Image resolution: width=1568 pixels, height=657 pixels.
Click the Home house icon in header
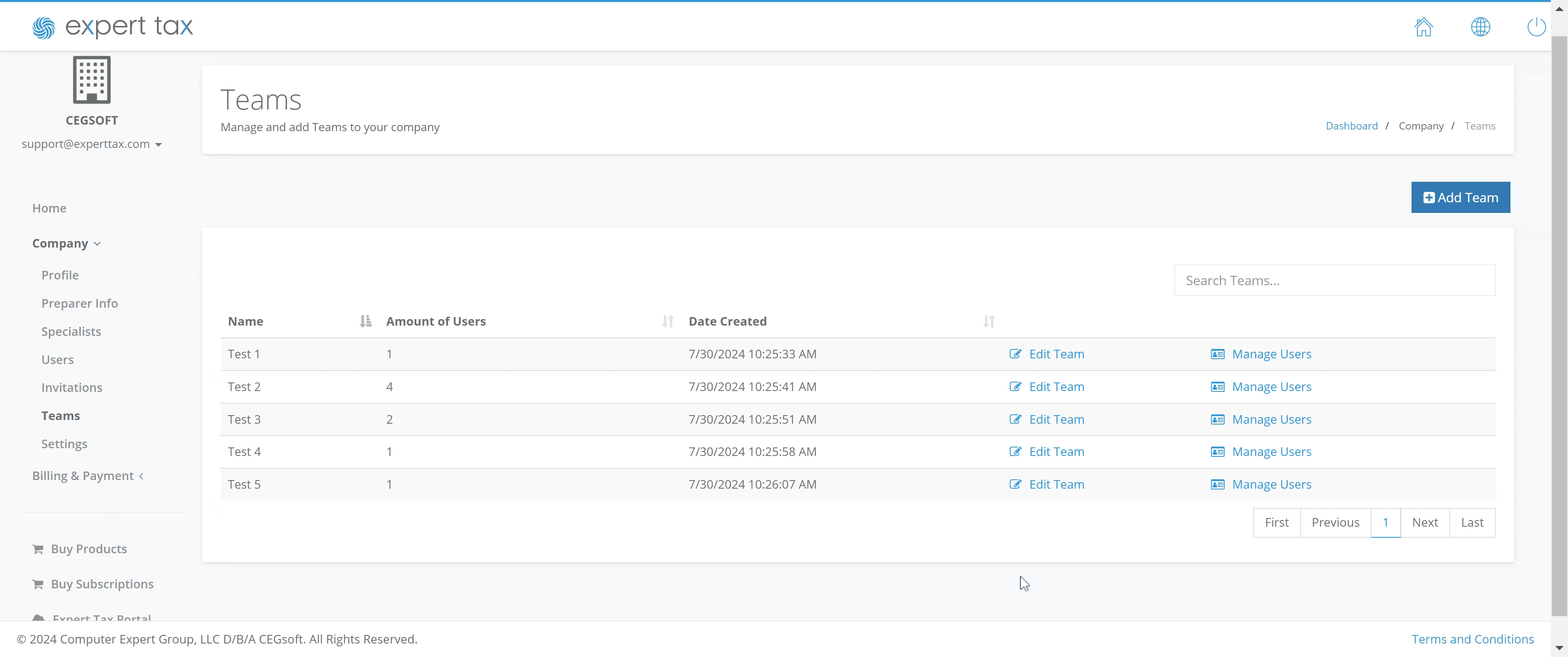pyautogui.click(x=1423, y=27)
